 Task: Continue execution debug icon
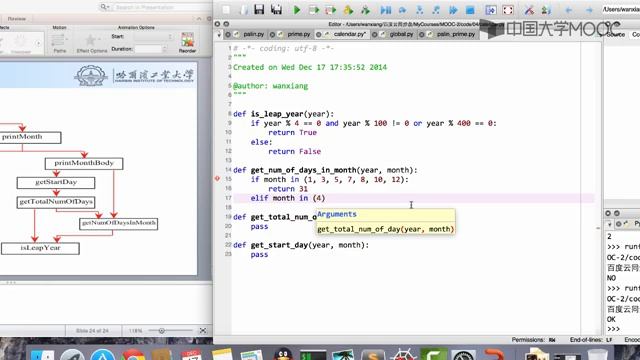point(453,10)
